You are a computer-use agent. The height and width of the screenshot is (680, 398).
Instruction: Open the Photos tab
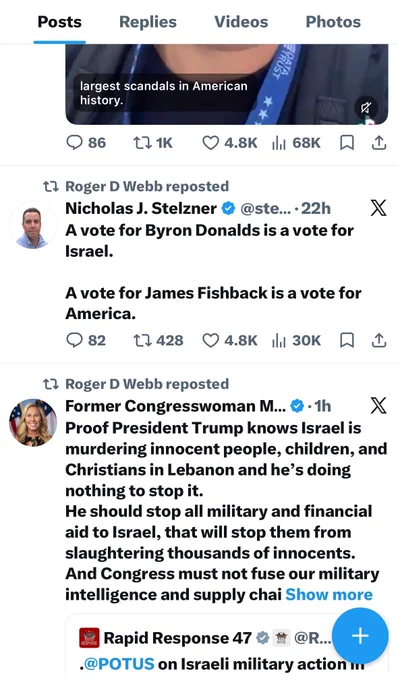pyautogui.click(x=333, y=22)
